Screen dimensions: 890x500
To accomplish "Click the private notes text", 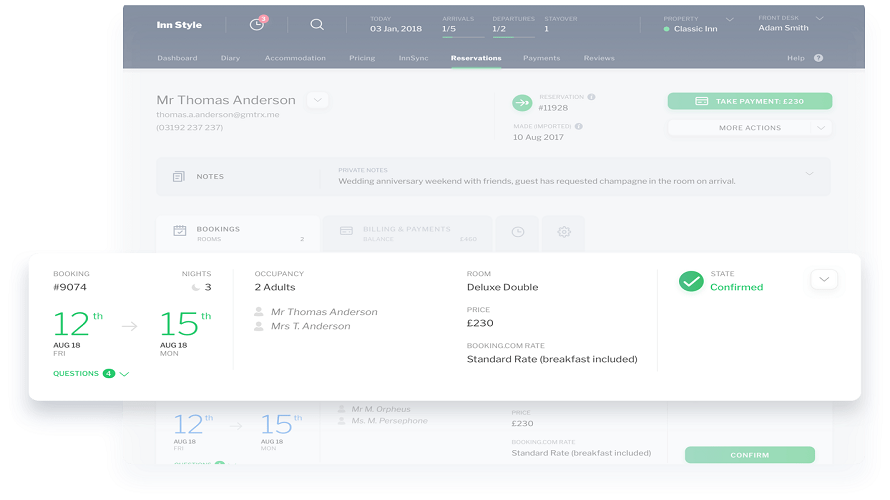I will click(536, 181).
